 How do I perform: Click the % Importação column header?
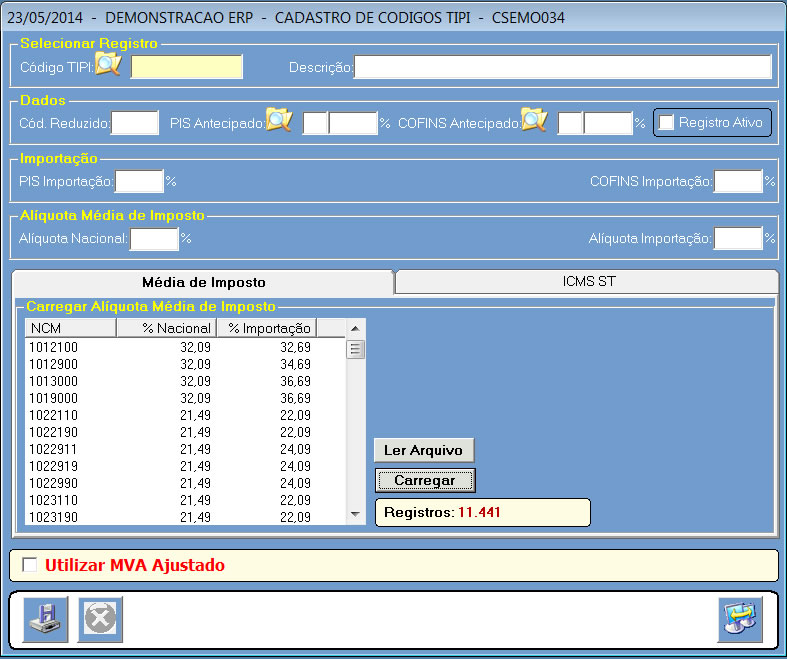click(267, 328)
